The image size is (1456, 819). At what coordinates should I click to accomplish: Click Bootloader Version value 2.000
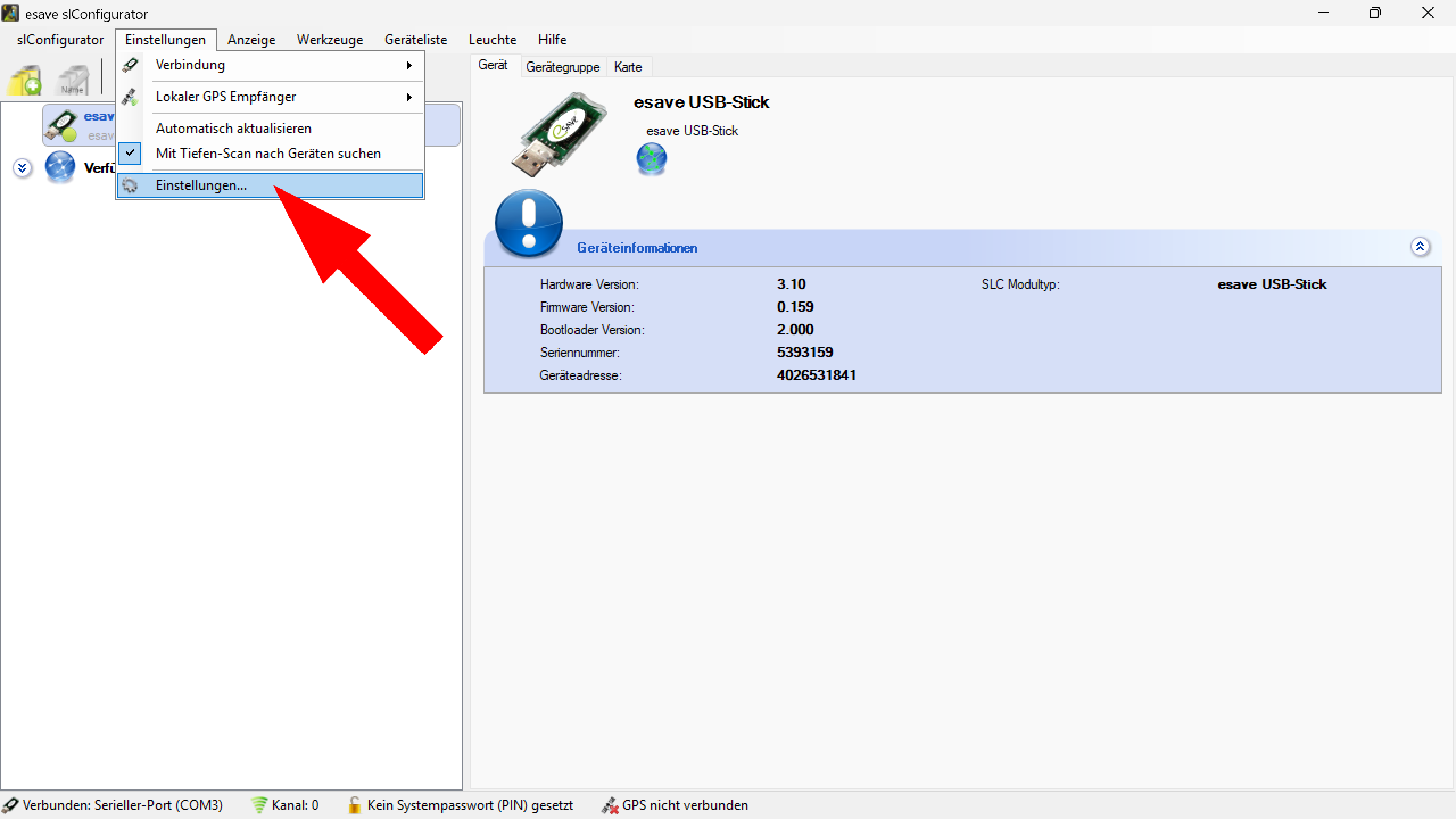(795, 330)
